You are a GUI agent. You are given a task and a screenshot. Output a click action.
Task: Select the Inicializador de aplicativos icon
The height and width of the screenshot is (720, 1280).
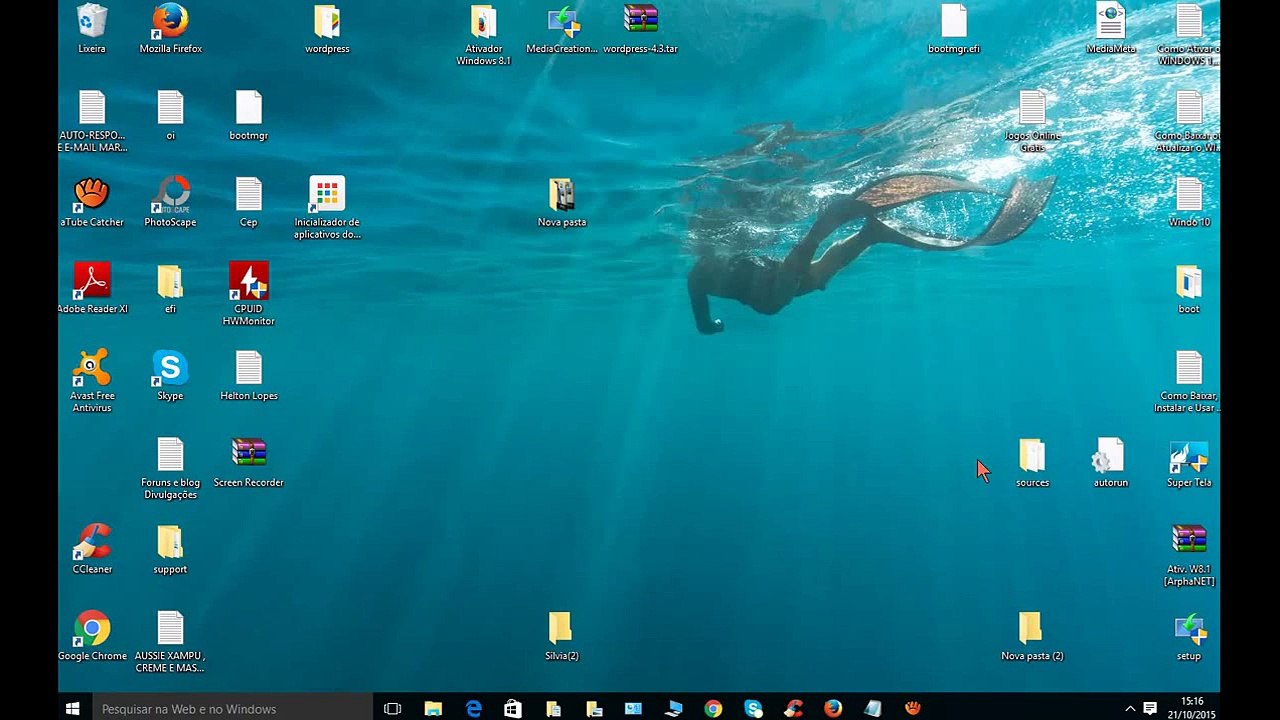(x=327, y=208)
